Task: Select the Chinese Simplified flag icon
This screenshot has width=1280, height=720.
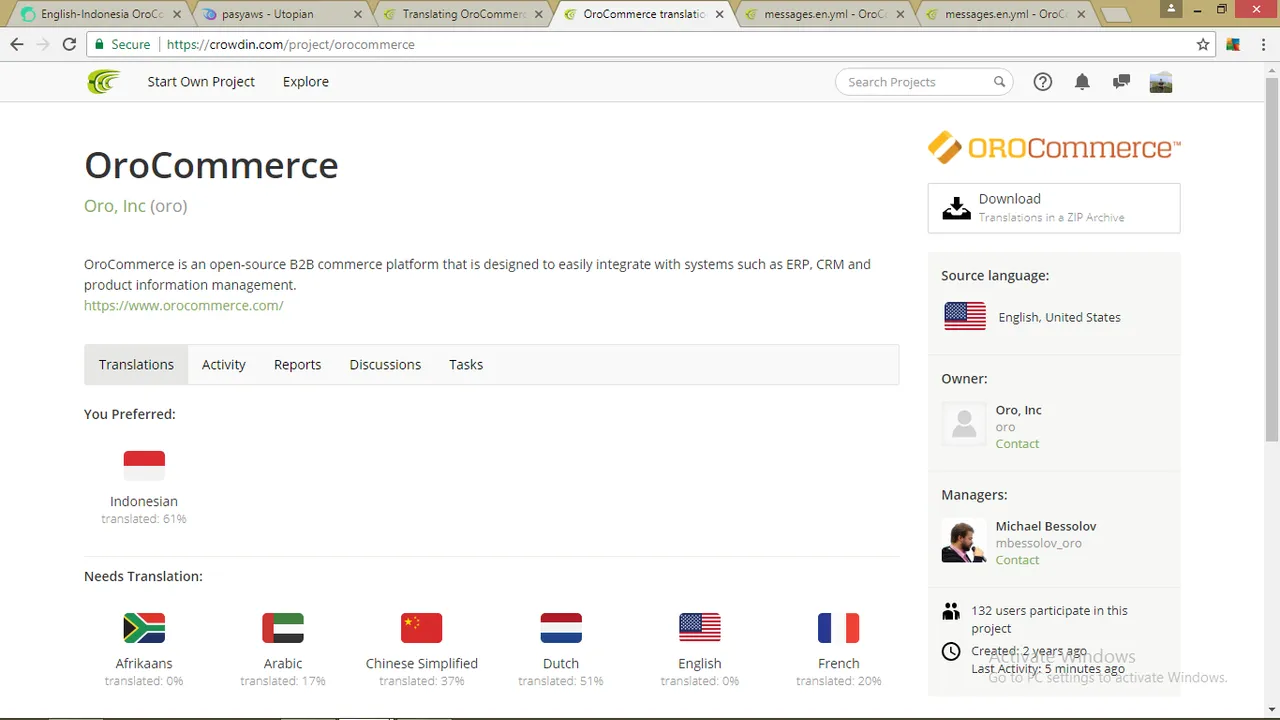Action: click(x=422, y=628)
